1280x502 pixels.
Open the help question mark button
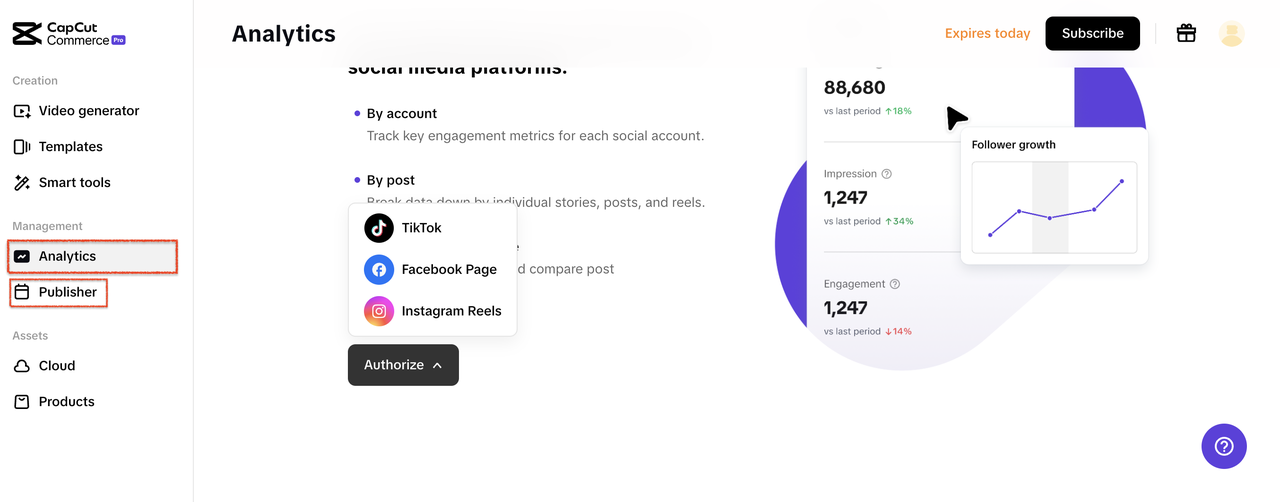pyautogui.click(x=1224, y=446)
